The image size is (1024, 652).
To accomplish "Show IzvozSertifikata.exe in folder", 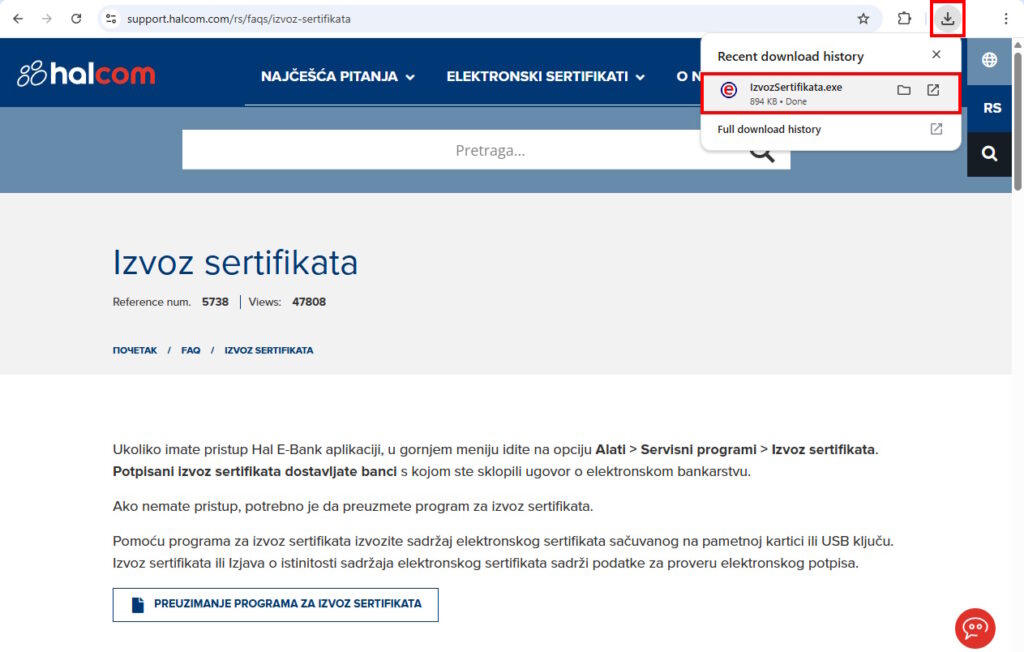I will click(x=904, y=90).
